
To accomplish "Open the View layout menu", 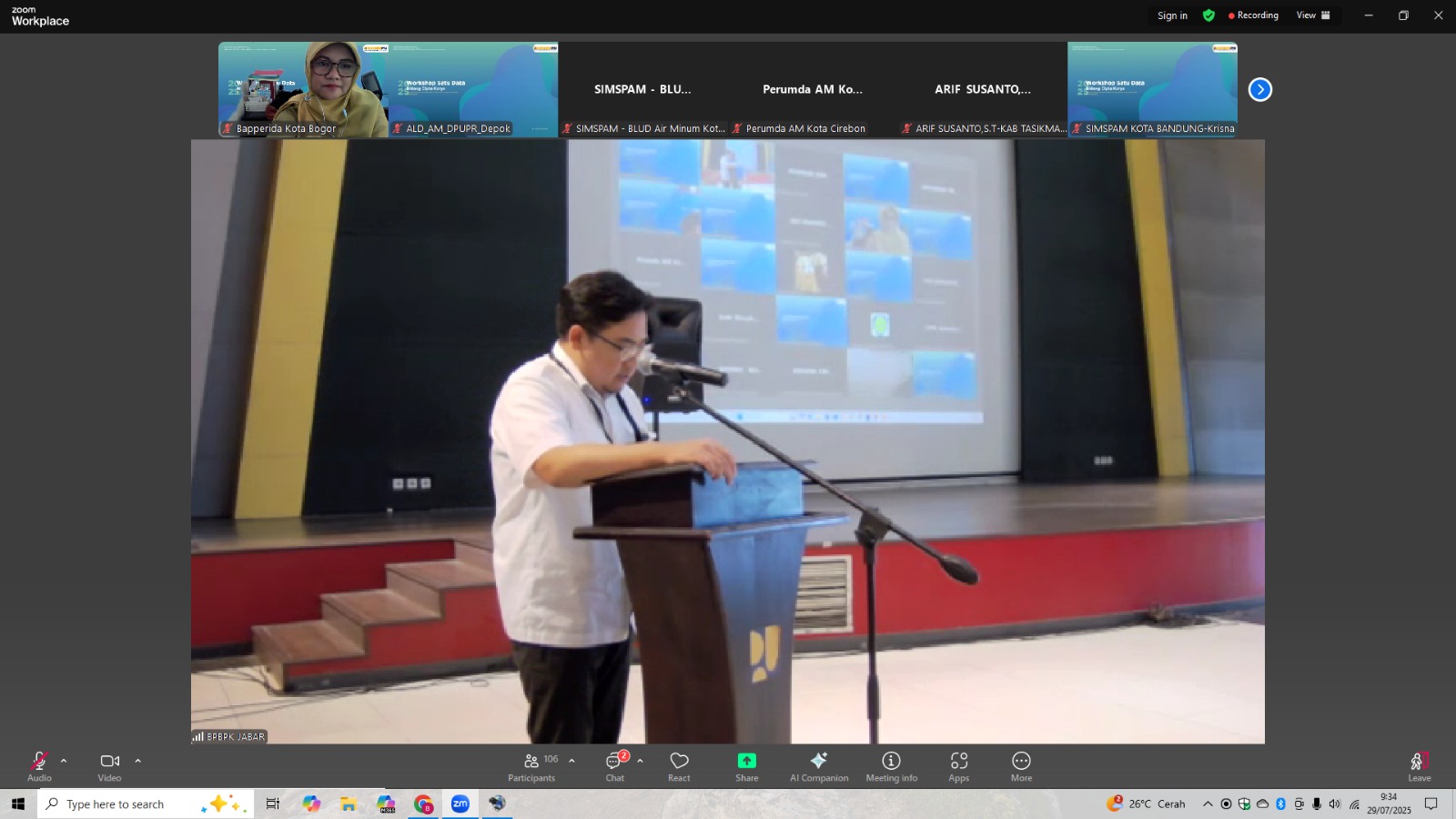I will tap(1312, 15).
